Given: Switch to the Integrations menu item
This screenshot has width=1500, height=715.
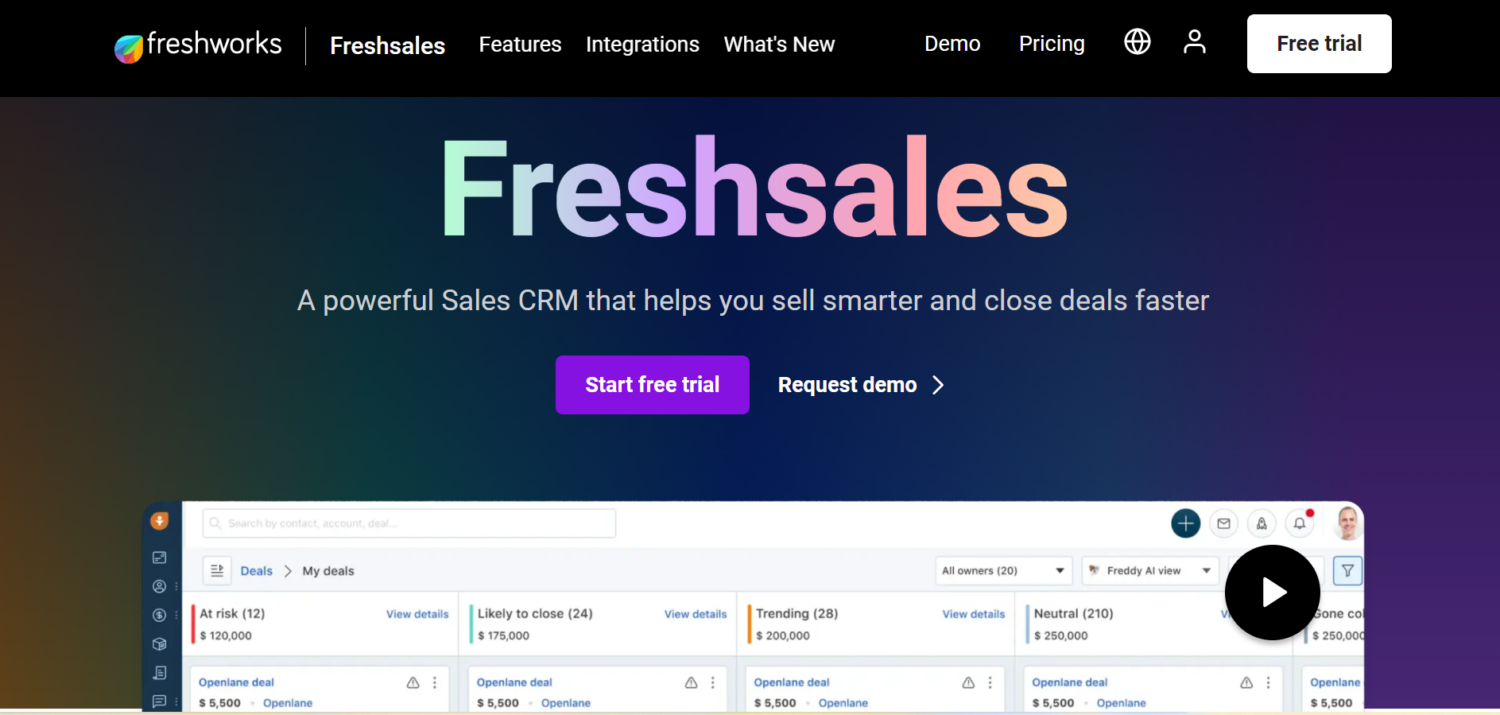Looking at the screenshot, I should (642, 44).
